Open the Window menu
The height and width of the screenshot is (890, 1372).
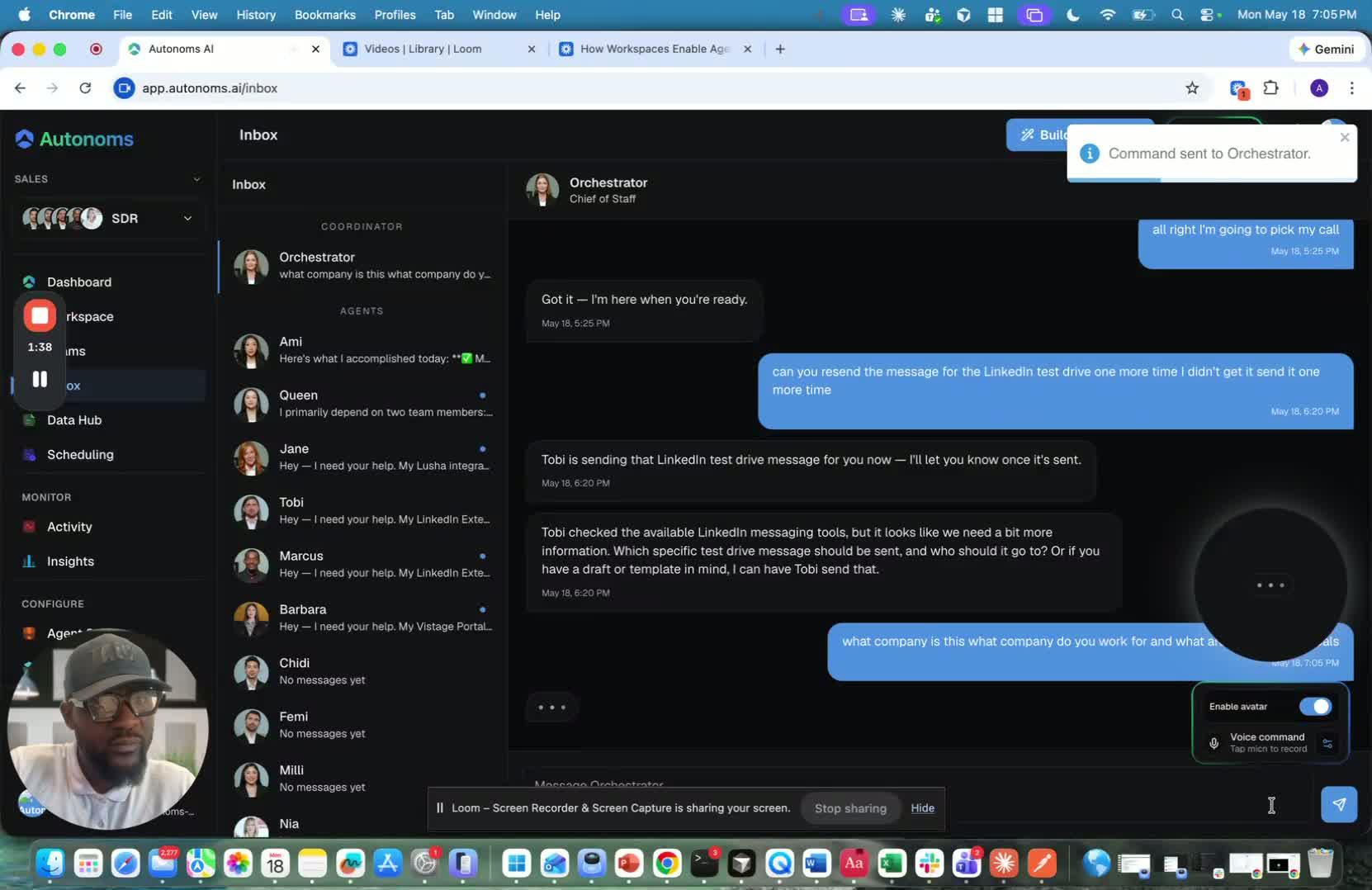(x=494, y=15)
